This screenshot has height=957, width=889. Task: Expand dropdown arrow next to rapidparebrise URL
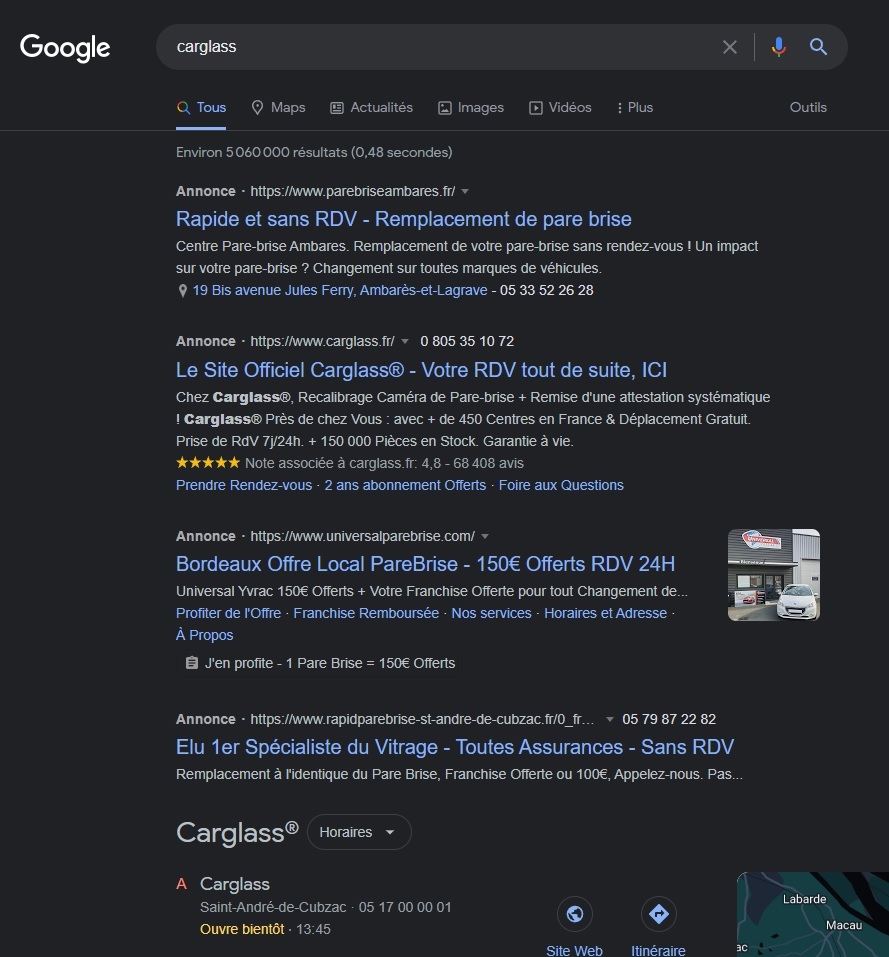(x=609, y=720)
